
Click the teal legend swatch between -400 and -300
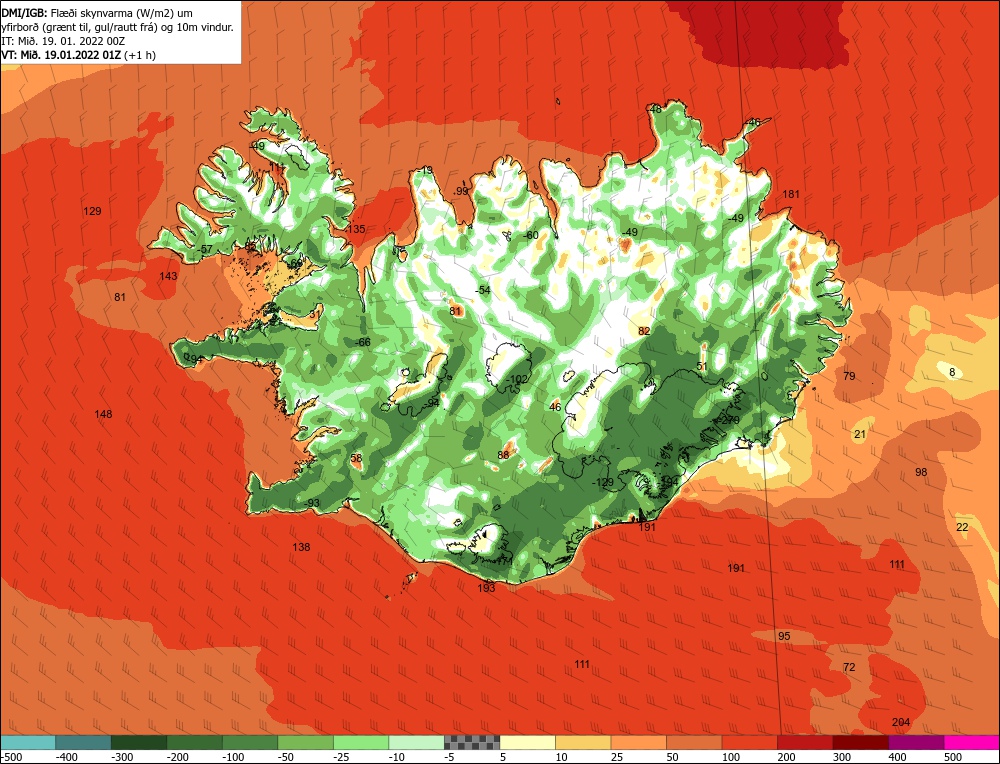(84, 742)
